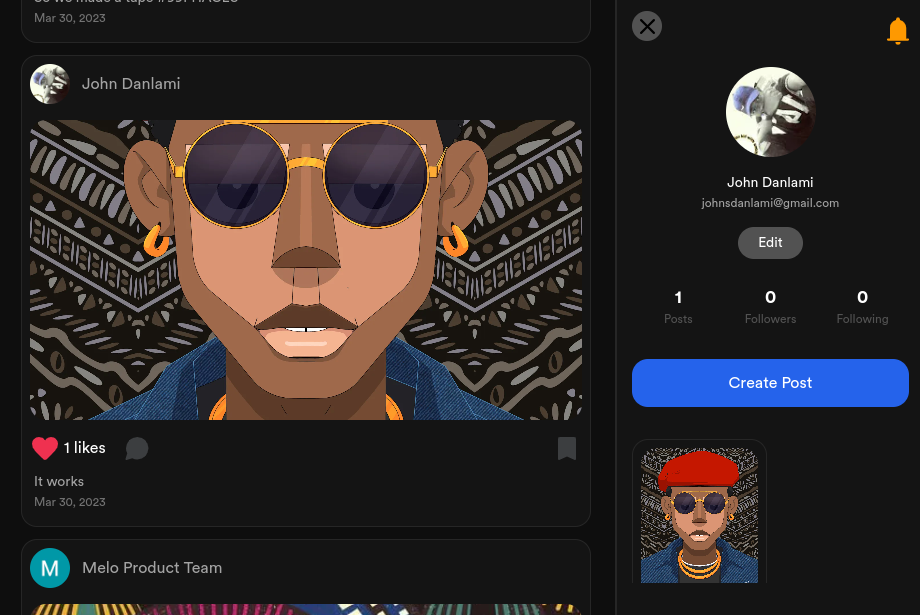Viewport: 920px width, 615px height.
Task: Click the johnsdanlami@gmail.com email address
Action: (x=770, y=203)
